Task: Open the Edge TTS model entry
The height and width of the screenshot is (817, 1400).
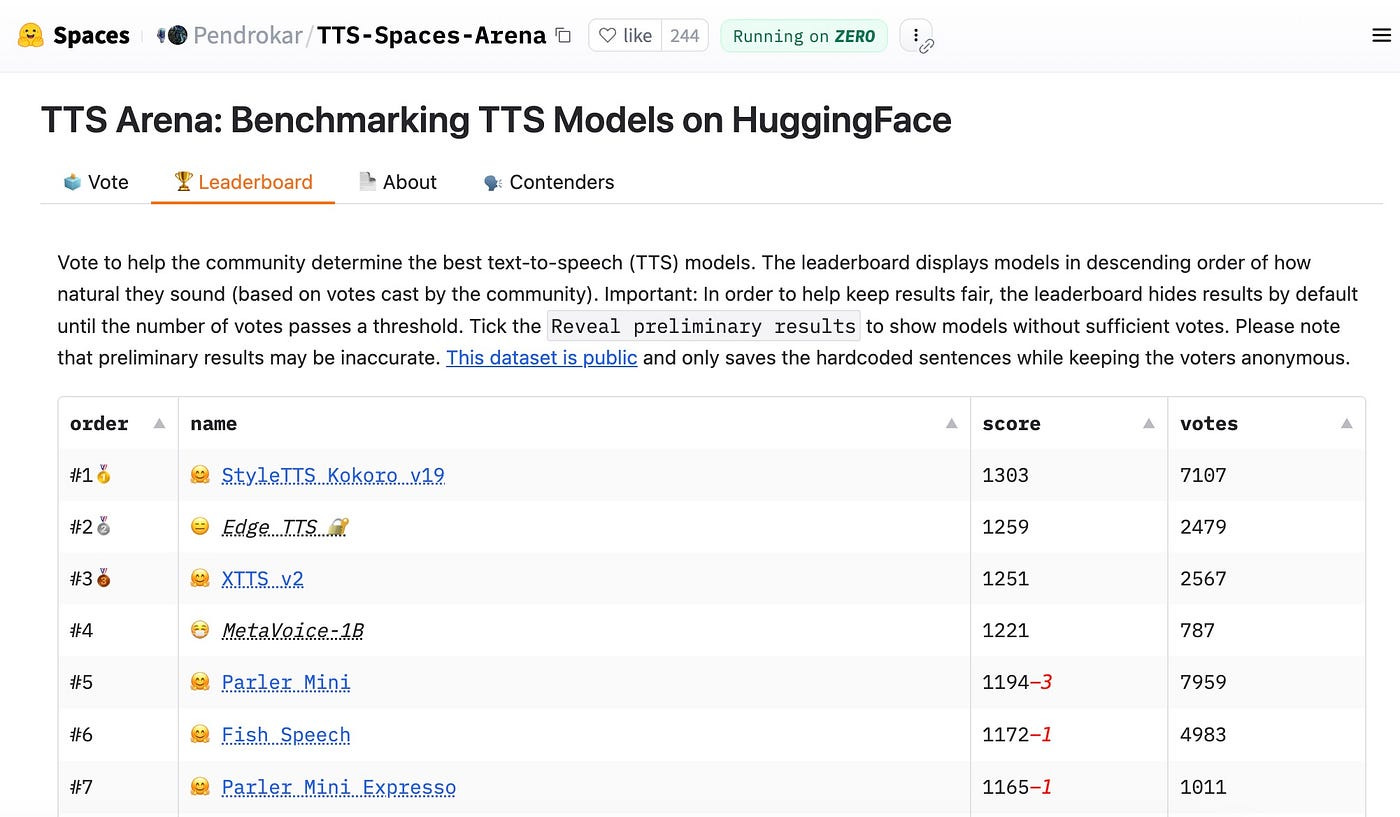Action: [284, 527]
